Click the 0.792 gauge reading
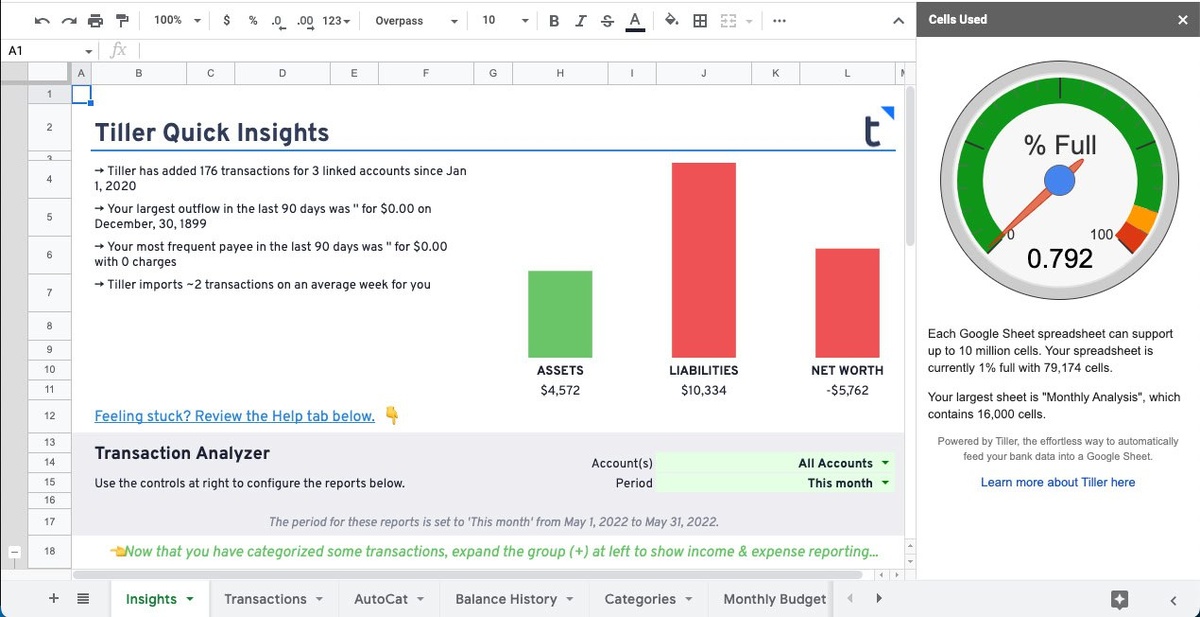1200x617 pixels. 1060,259
